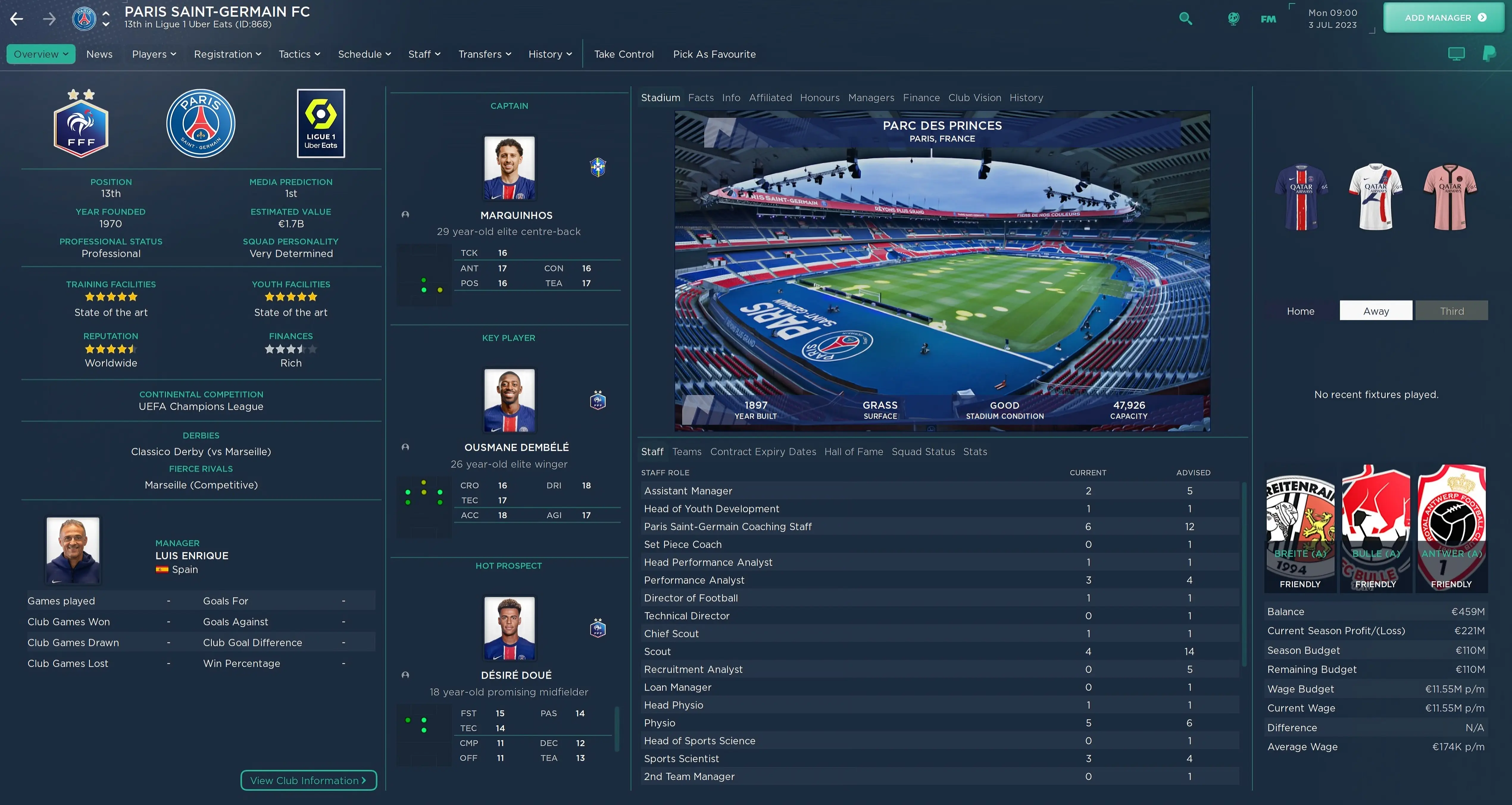Click the Spain flag under Luis Enrique
This screenshot has width=1512, height=805.
(x=162, y=570)
